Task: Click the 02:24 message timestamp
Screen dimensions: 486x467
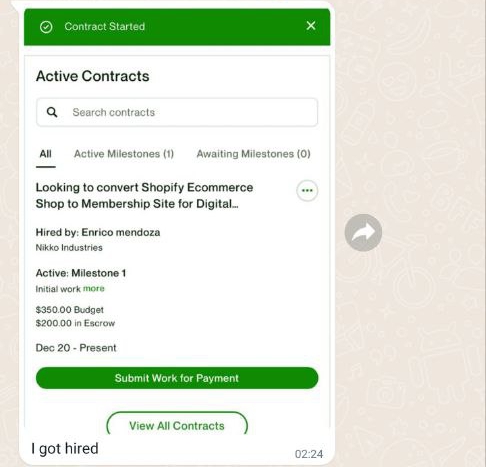Action: pyautogui.click(x=309, y=454)
